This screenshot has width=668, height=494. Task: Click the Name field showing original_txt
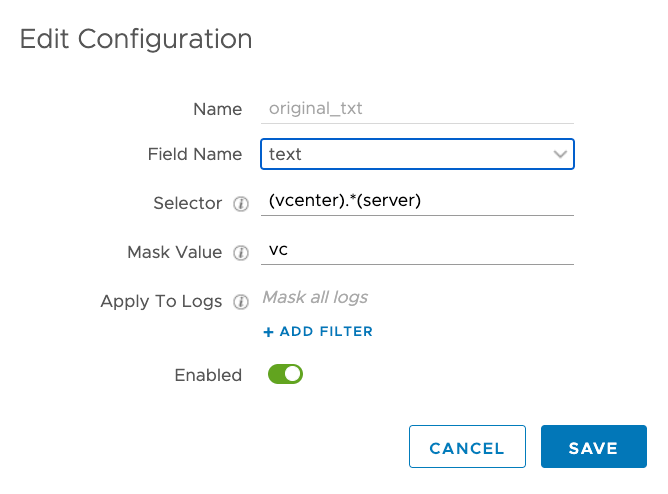click(416, 109)
